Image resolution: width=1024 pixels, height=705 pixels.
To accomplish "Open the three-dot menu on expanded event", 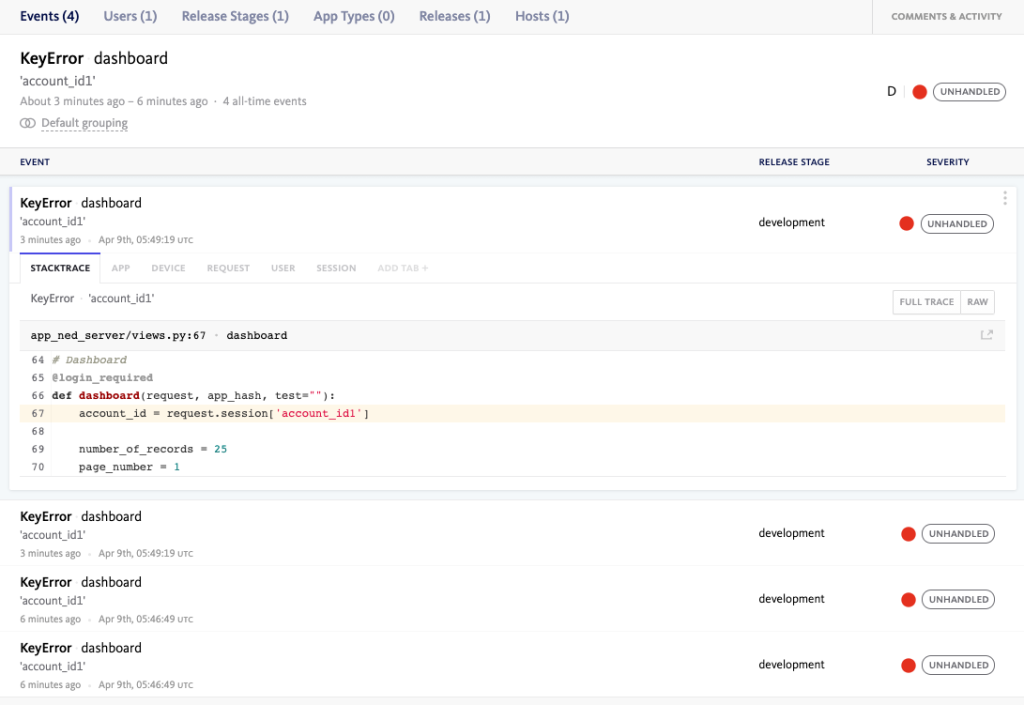I will (1005, 198).
